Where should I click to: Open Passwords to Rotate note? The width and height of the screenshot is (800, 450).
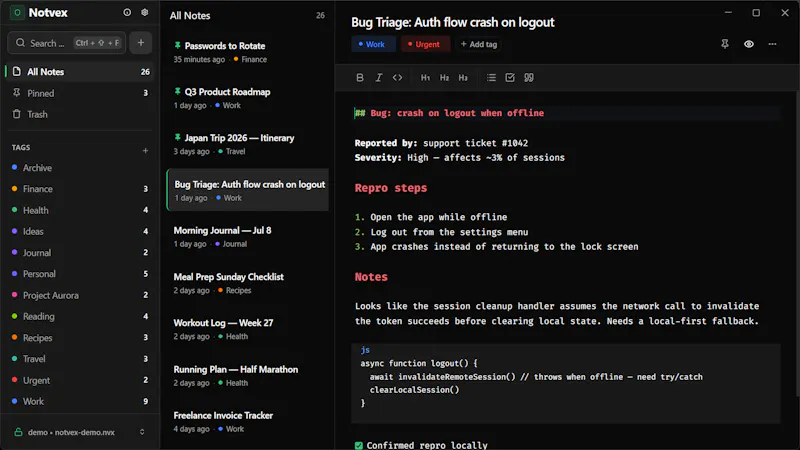click(248, 52)
